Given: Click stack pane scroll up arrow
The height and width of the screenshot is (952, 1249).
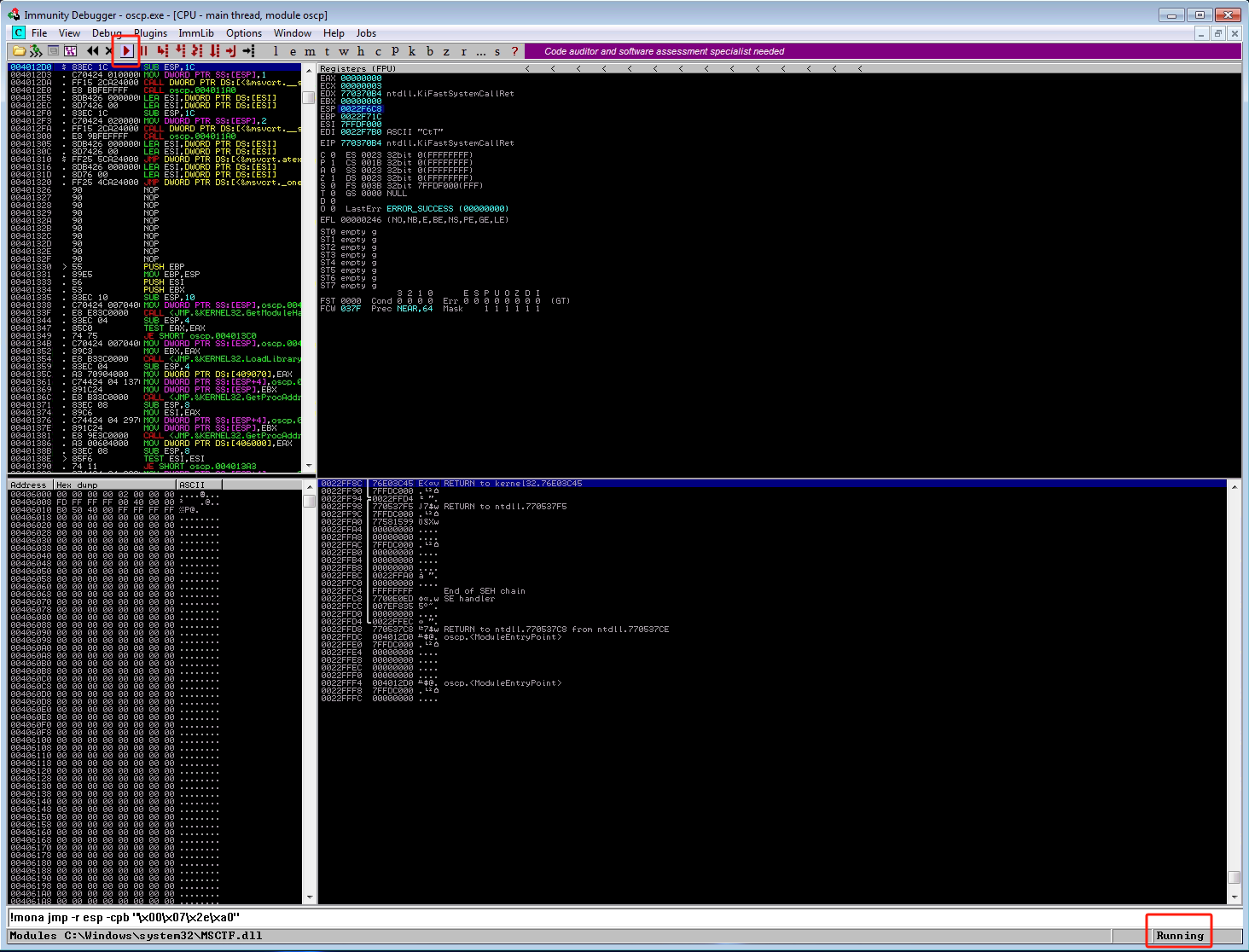Looking at the screenshot, I should pos(1234,485).
